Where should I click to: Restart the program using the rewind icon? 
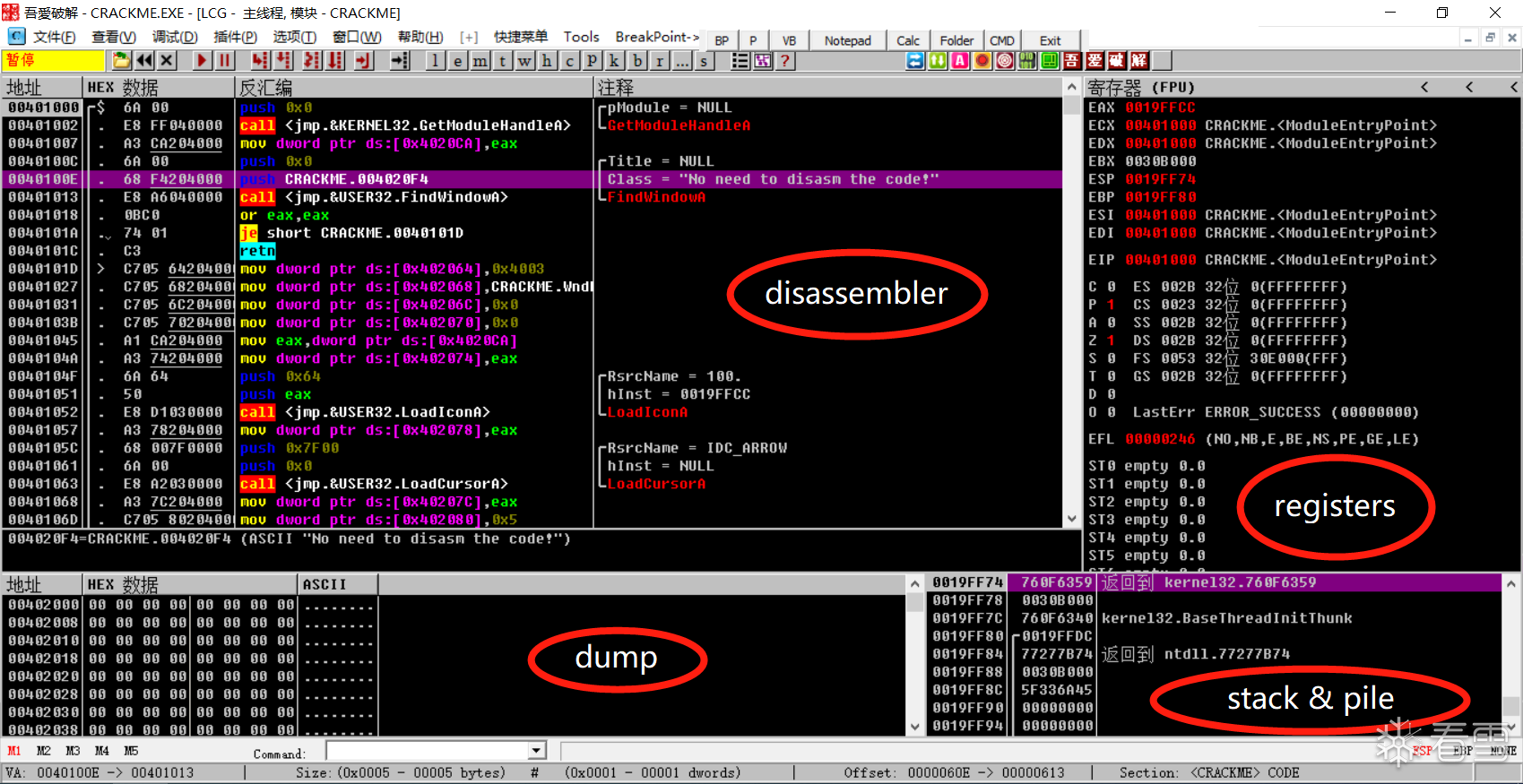coord(144,61)
